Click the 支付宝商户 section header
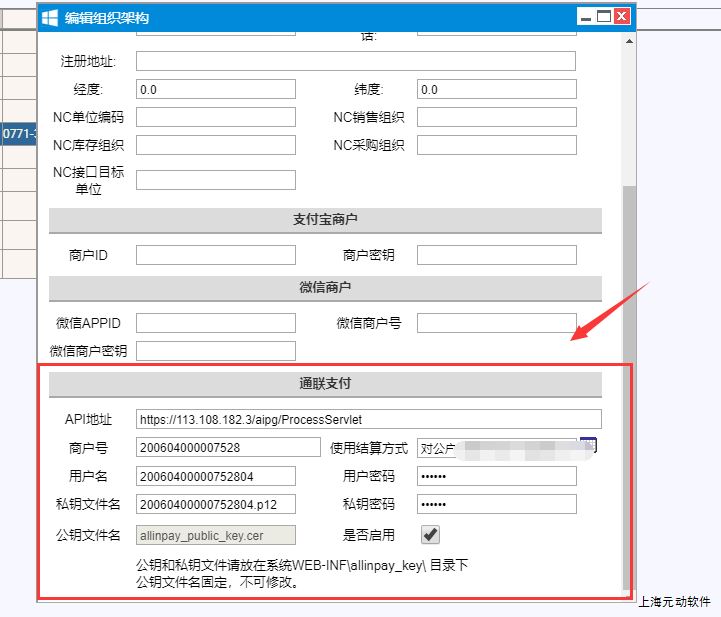This screenshot has width=721, height=617. pos(325,220)
